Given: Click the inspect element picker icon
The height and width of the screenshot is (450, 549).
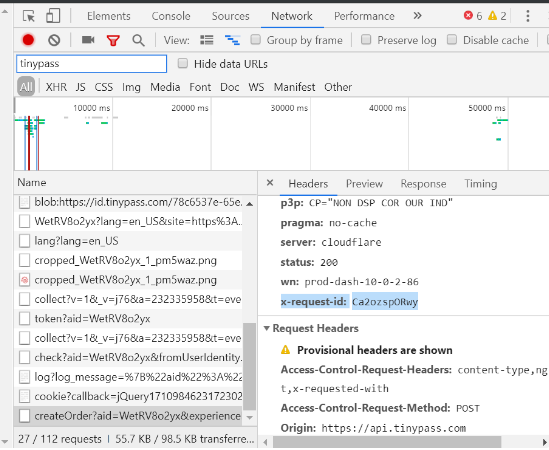Looking at the screenshot, I should (x=29, y=16).
